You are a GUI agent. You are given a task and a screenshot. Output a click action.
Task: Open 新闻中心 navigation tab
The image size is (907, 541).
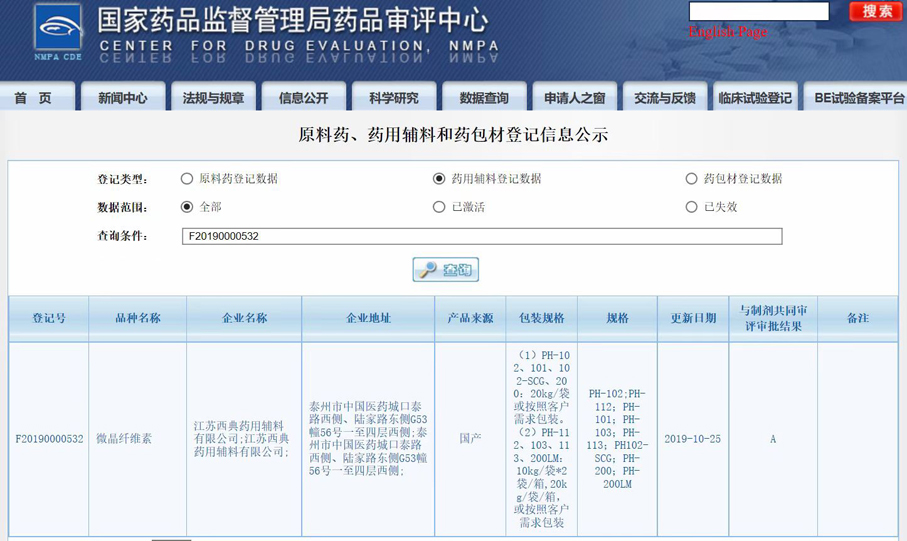[123, 98]
